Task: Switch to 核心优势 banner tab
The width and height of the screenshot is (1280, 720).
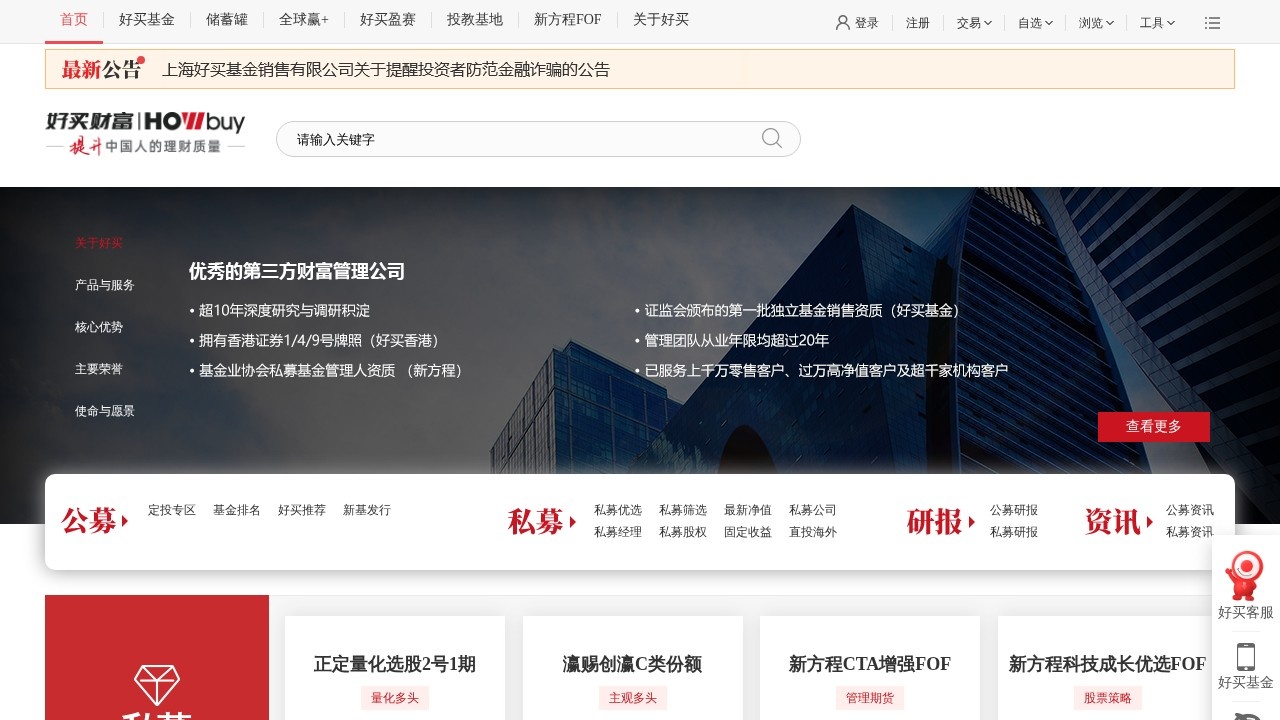Action: pos(99,327)
